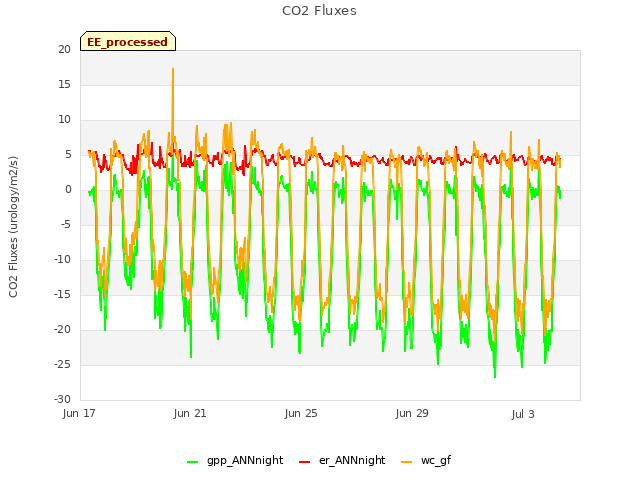The height and width of the screenshot is (480, 640).
Task: Click the Jun 17 x-axis label
Action: 79,413
